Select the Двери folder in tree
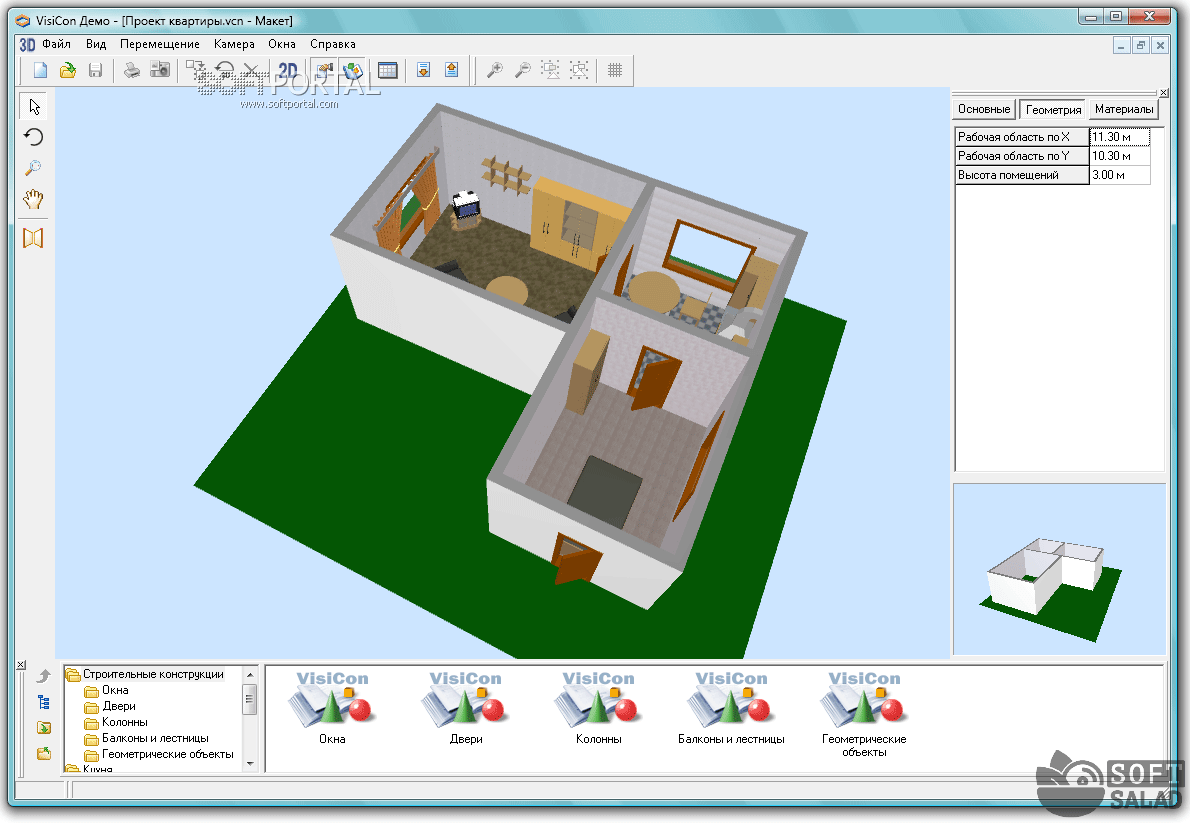1190x823 pixels. pos(118,706)
